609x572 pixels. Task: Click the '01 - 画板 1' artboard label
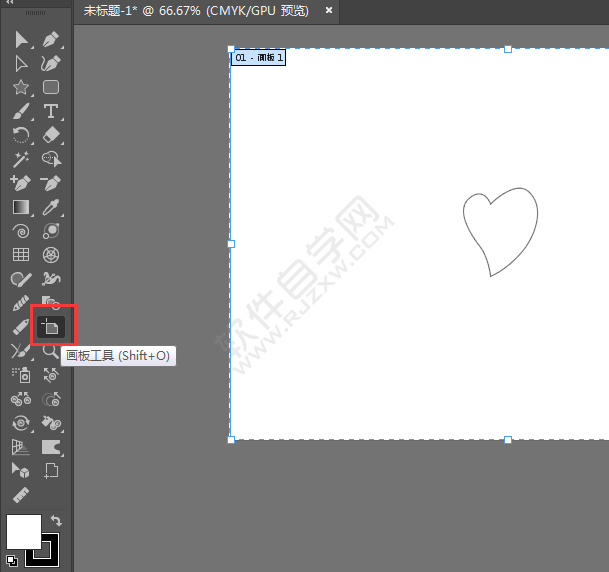(259, 57)
